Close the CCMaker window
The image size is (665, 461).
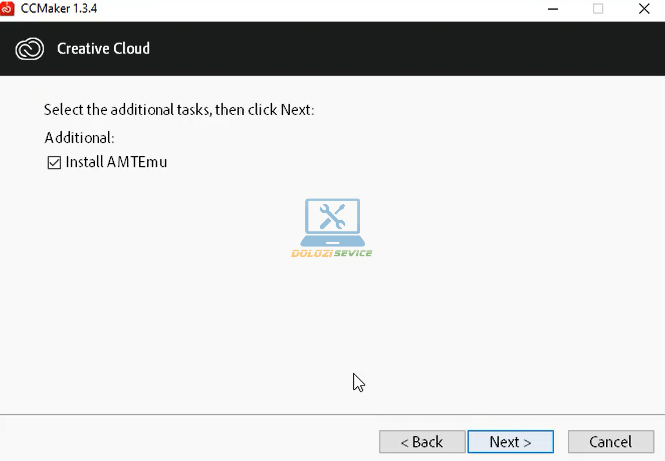(643, 8)
